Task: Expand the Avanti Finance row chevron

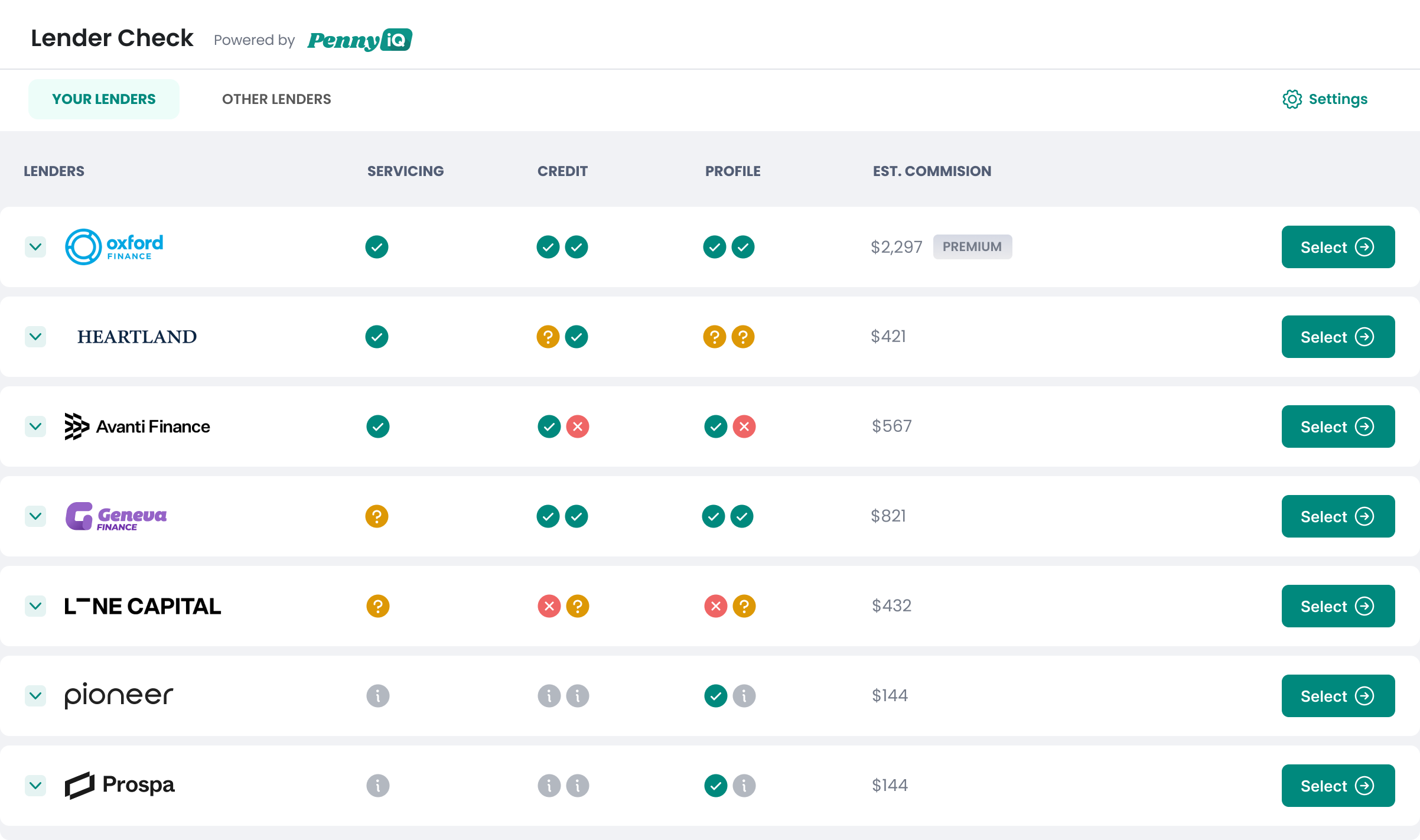Action: click(35, 426)
